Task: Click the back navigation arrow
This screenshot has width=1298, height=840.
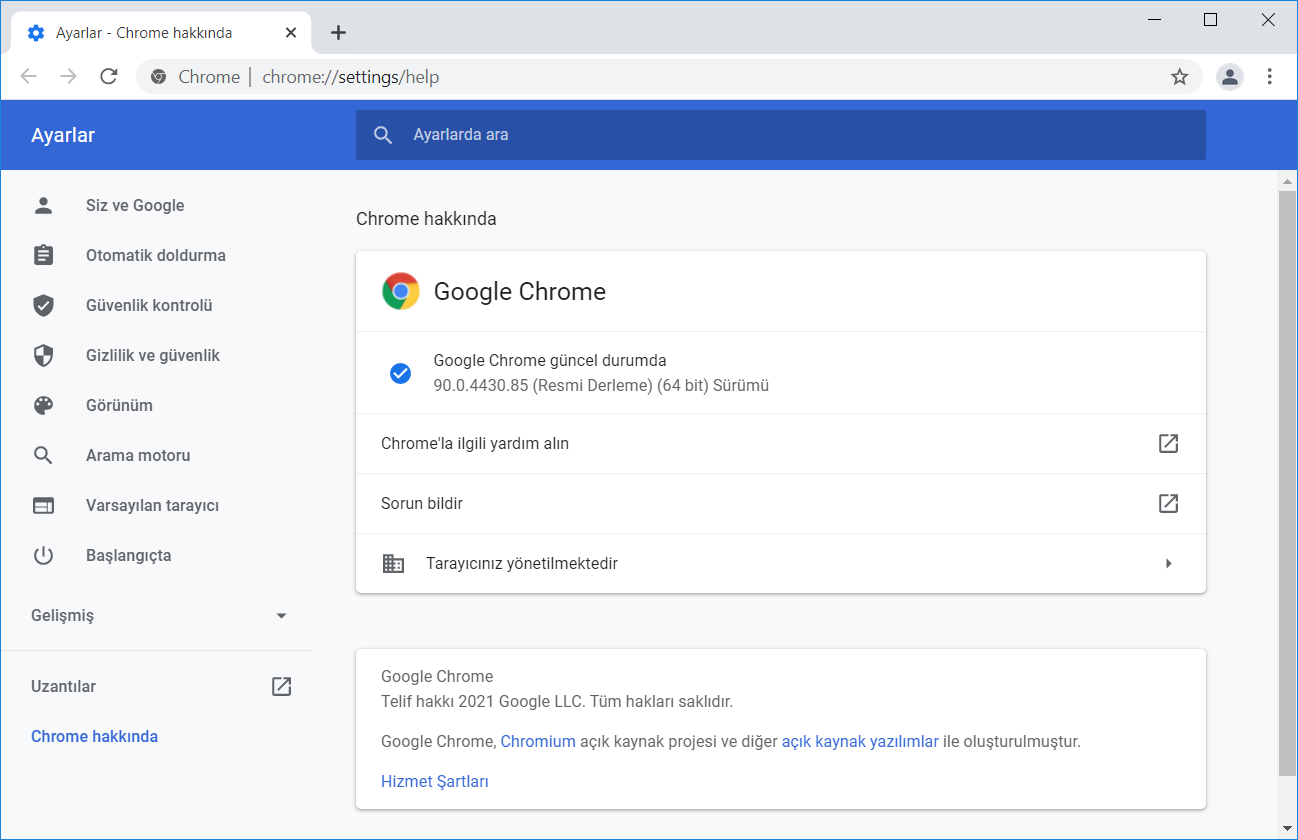Action: point(28,77)
